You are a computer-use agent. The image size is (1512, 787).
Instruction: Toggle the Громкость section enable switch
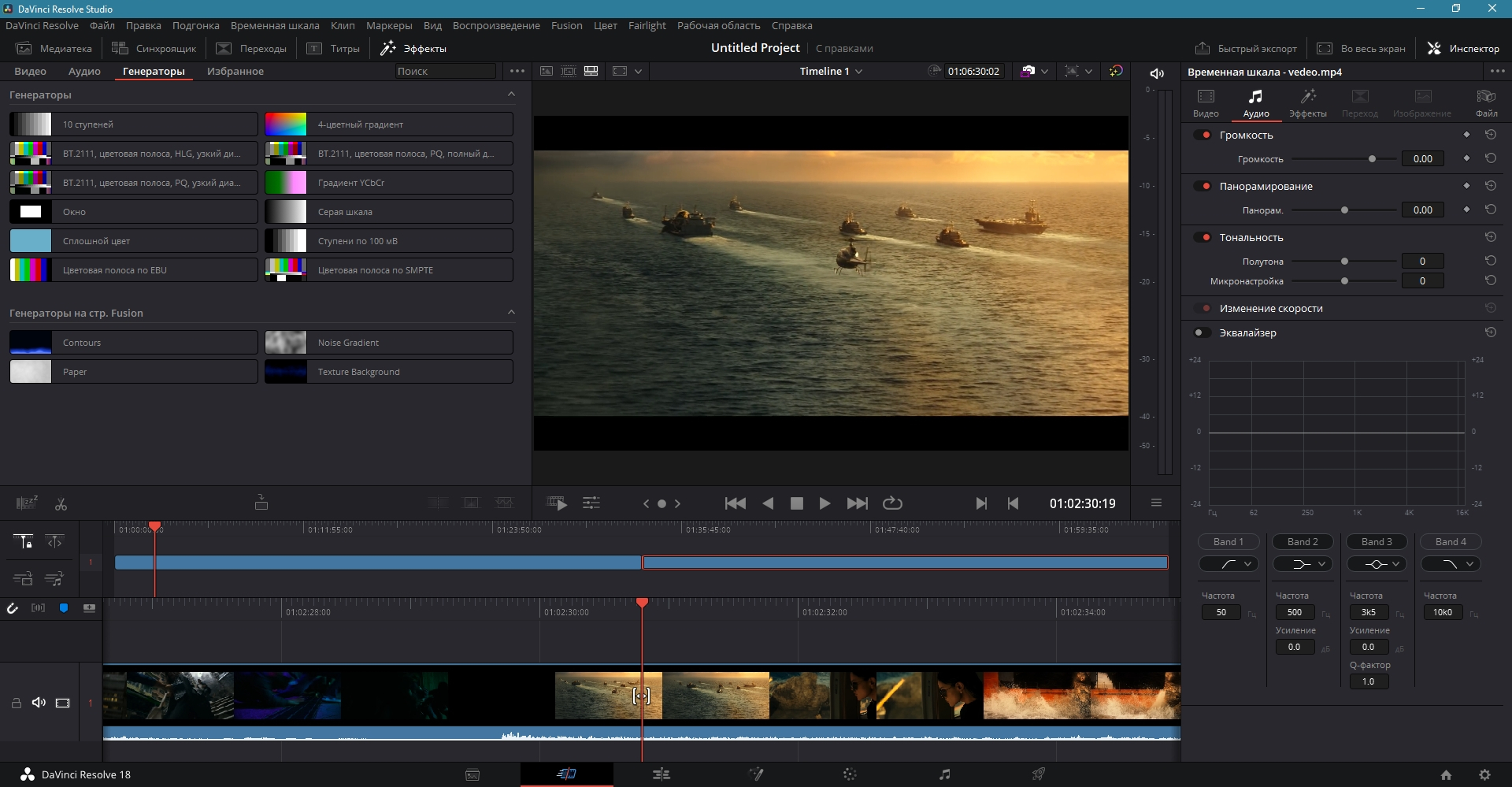pos(1203,135)
